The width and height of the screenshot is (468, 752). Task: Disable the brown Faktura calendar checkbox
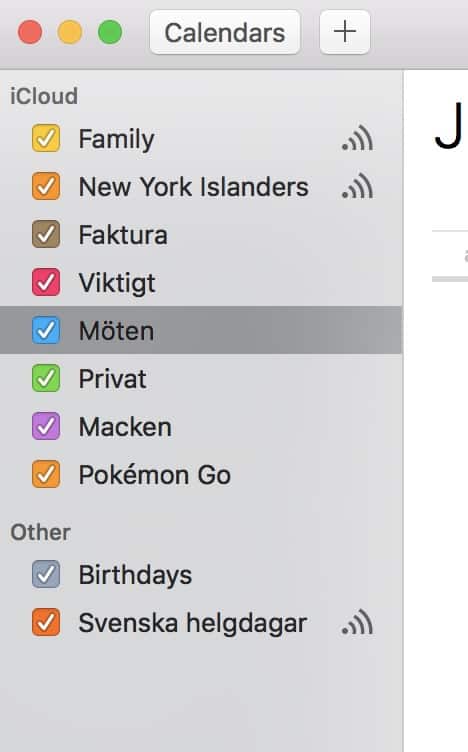46,235
